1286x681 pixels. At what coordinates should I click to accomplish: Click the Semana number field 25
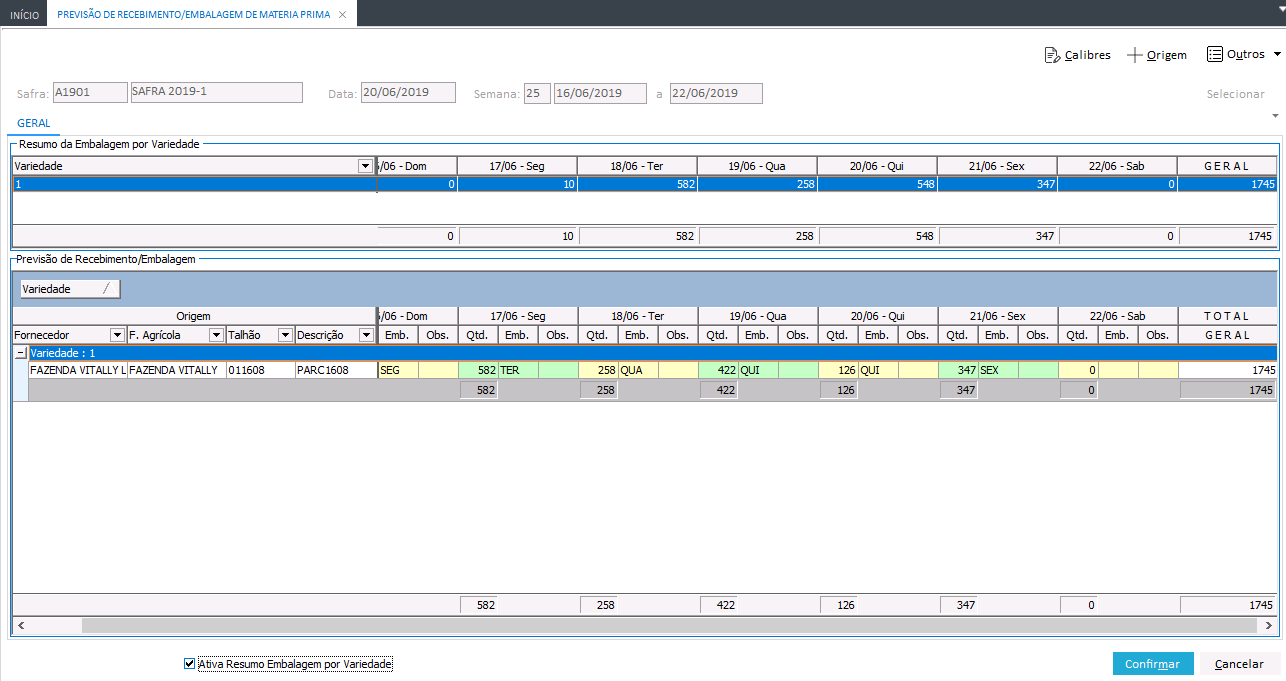(x=537, y=93)
